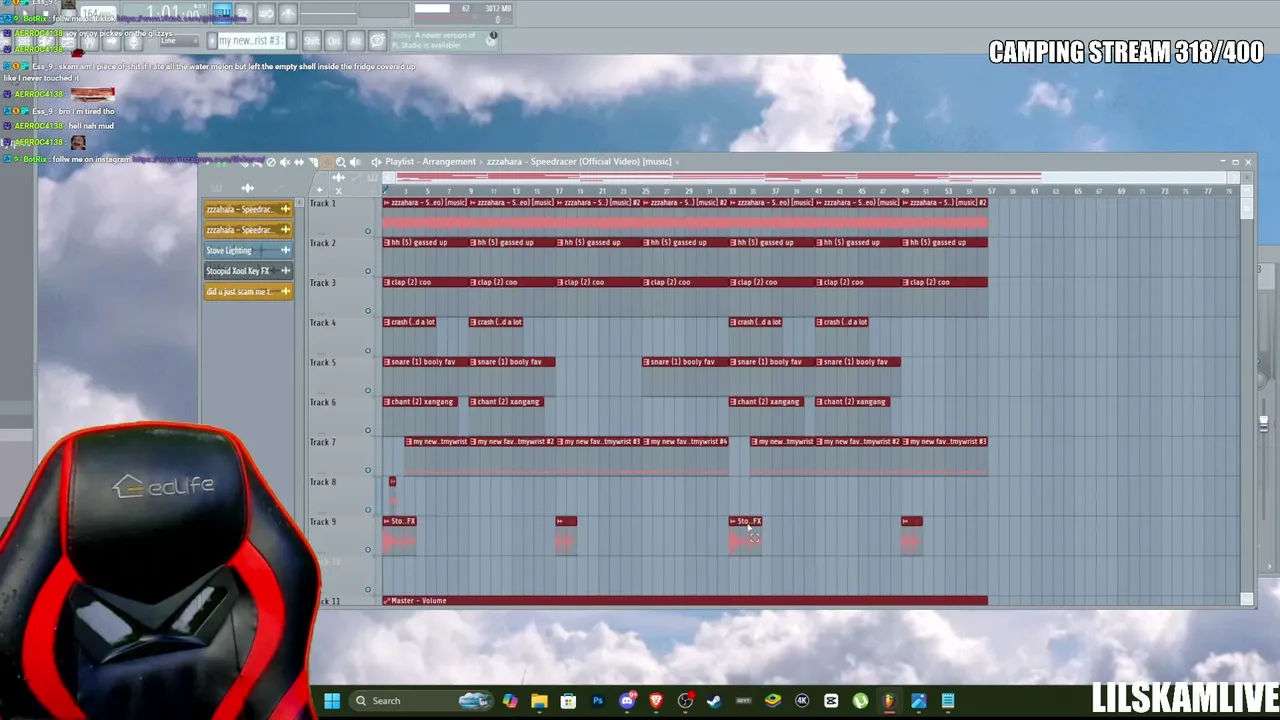Toggle mute switch on Track 1
The width and height of the screenshot is (1280, 720).
pos(368,232)
